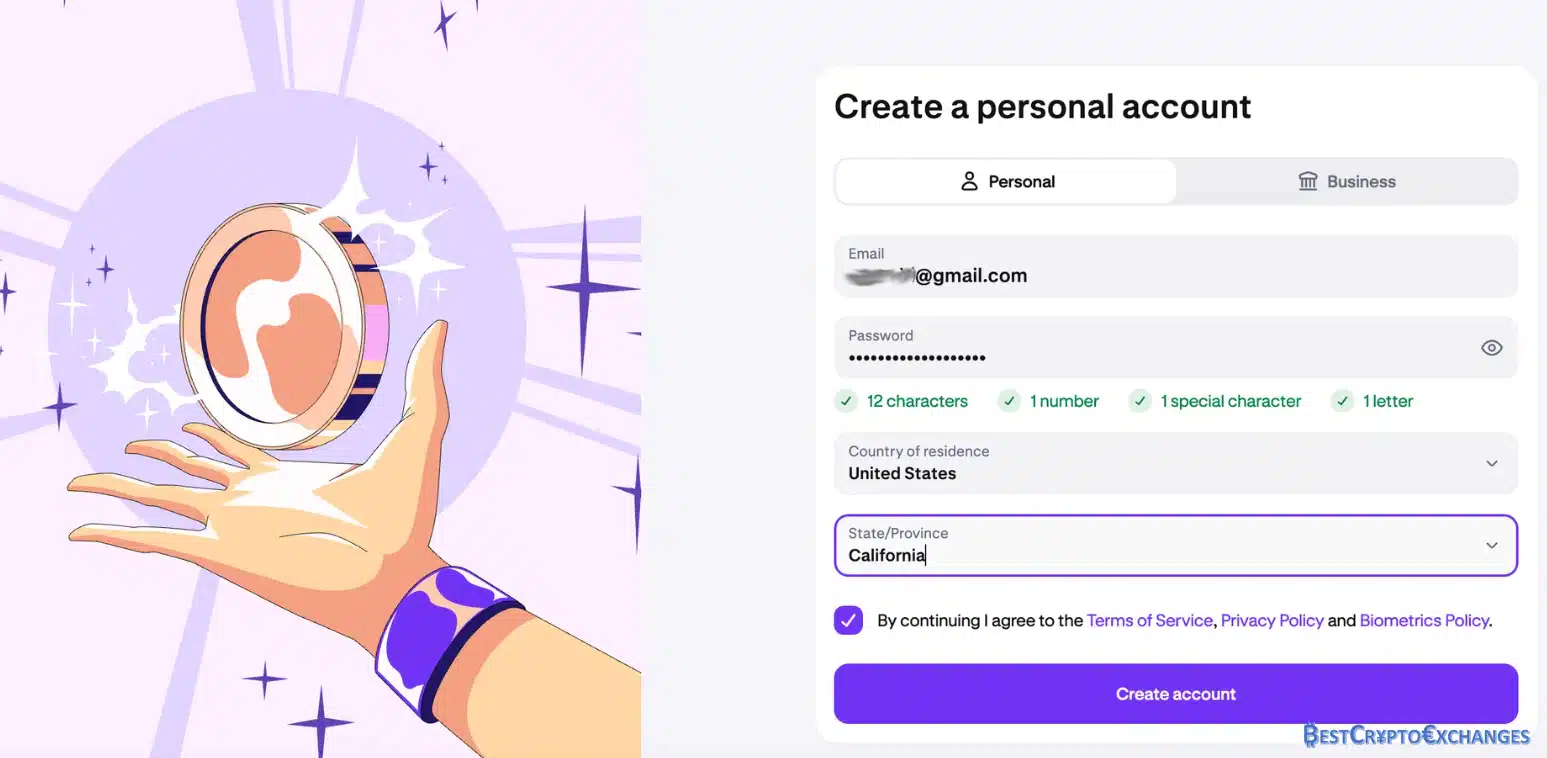Click the 1 letter green checkmark icon

coord(1342,401)
